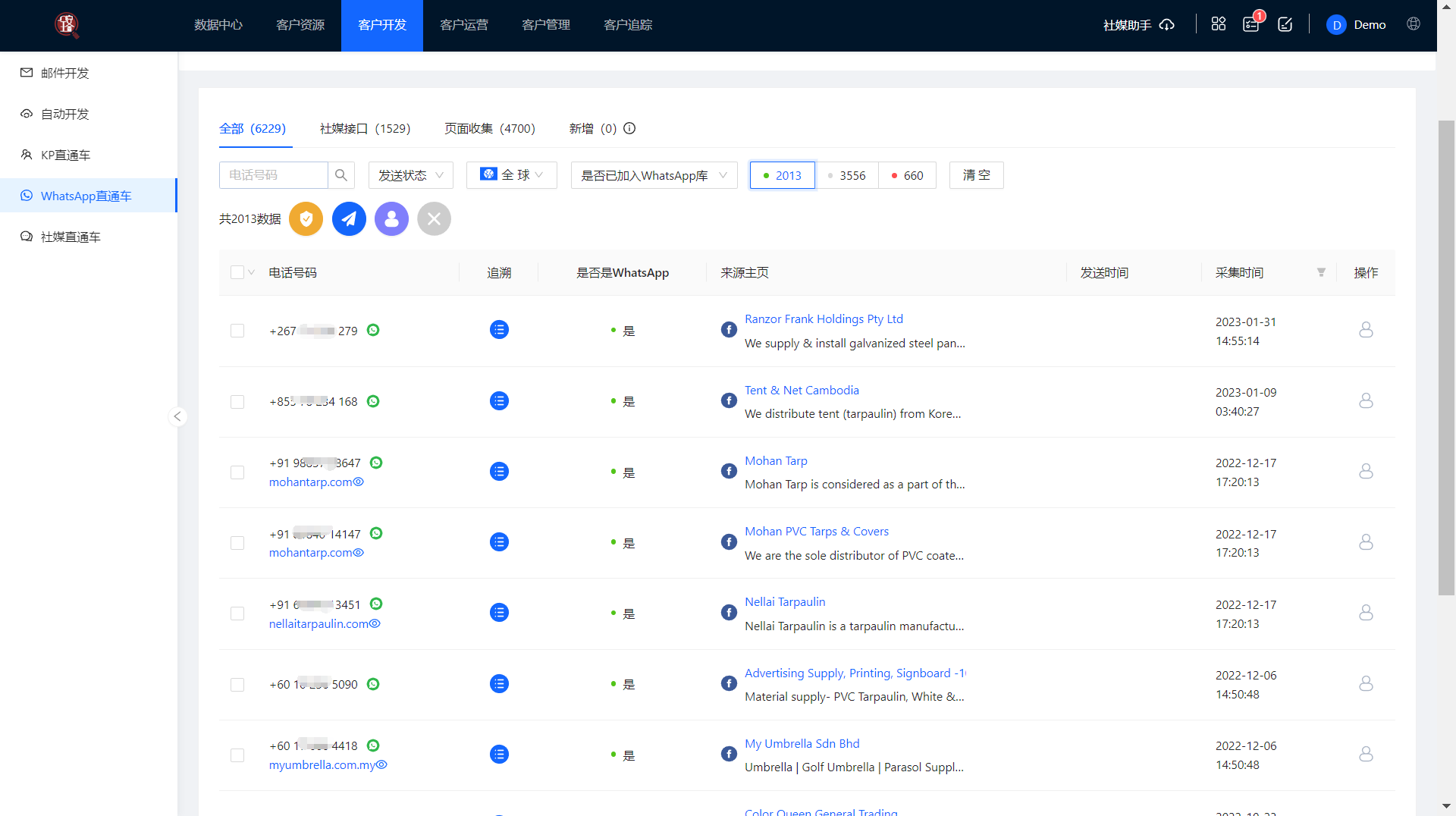Go to KP直通车 in the sidebar
This screenshot has height=816, width=1456.
(89, 155)
